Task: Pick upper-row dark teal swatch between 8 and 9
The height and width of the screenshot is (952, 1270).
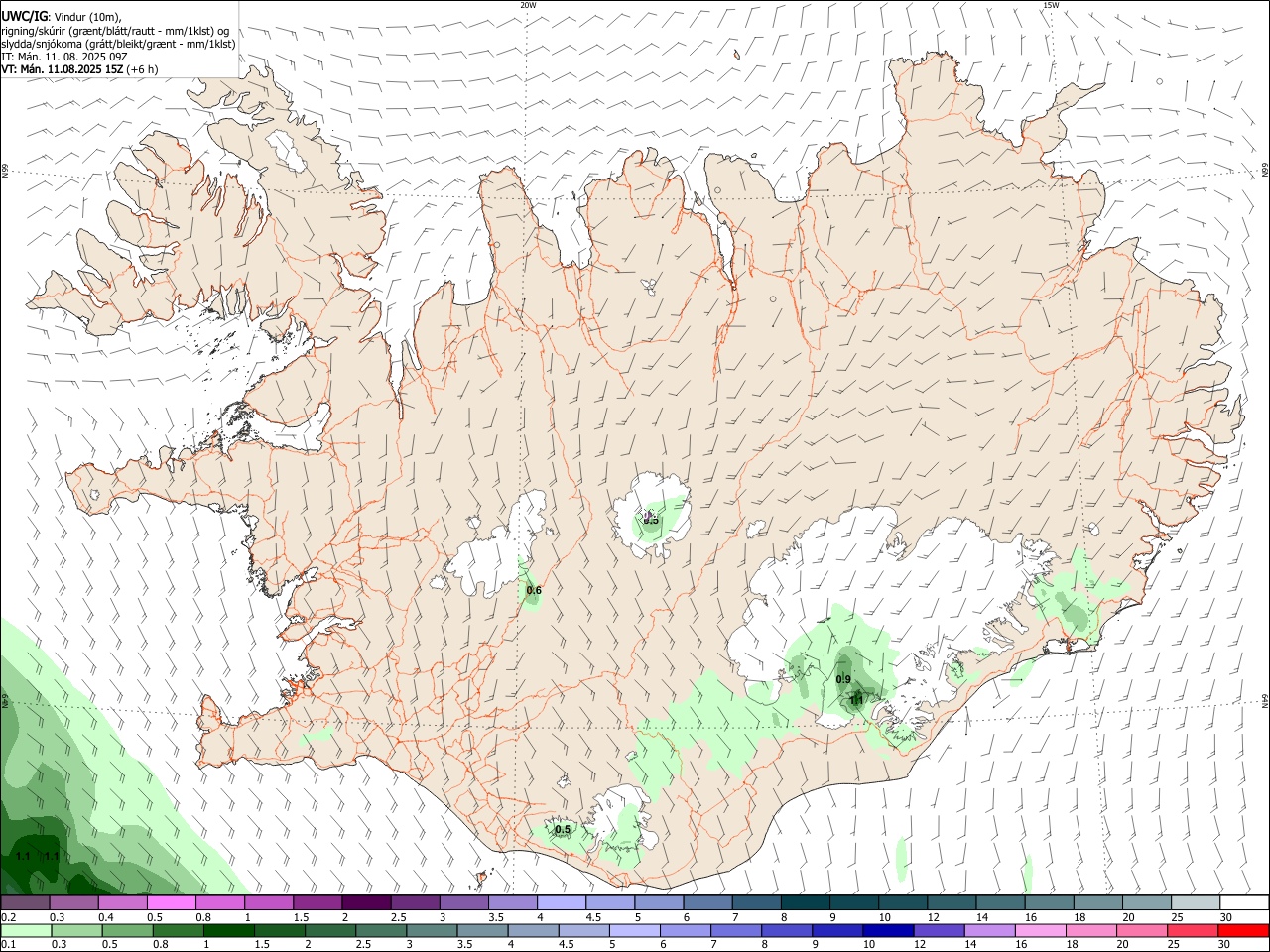Action: tap(805, 903)
